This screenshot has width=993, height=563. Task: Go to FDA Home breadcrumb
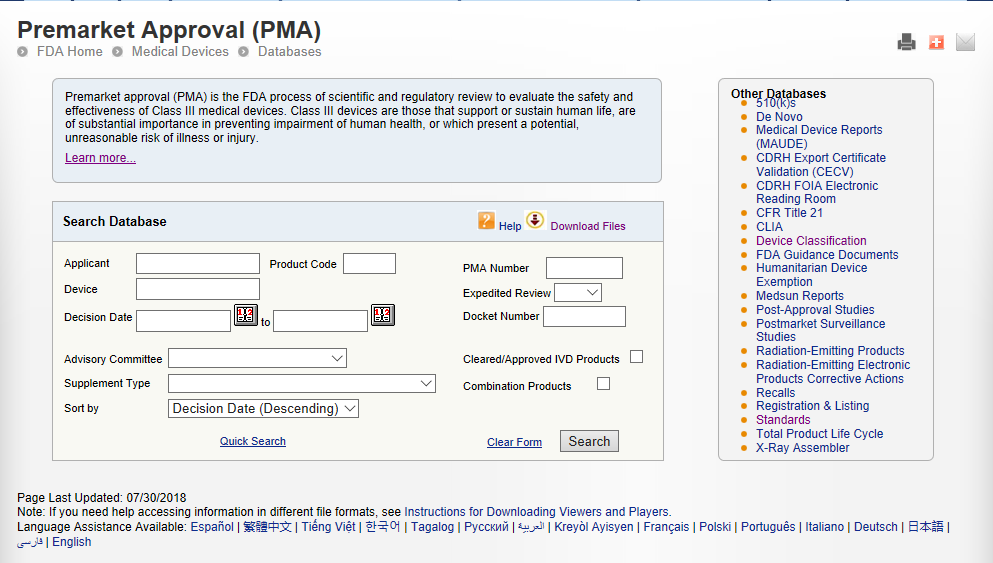coord(69,51)
